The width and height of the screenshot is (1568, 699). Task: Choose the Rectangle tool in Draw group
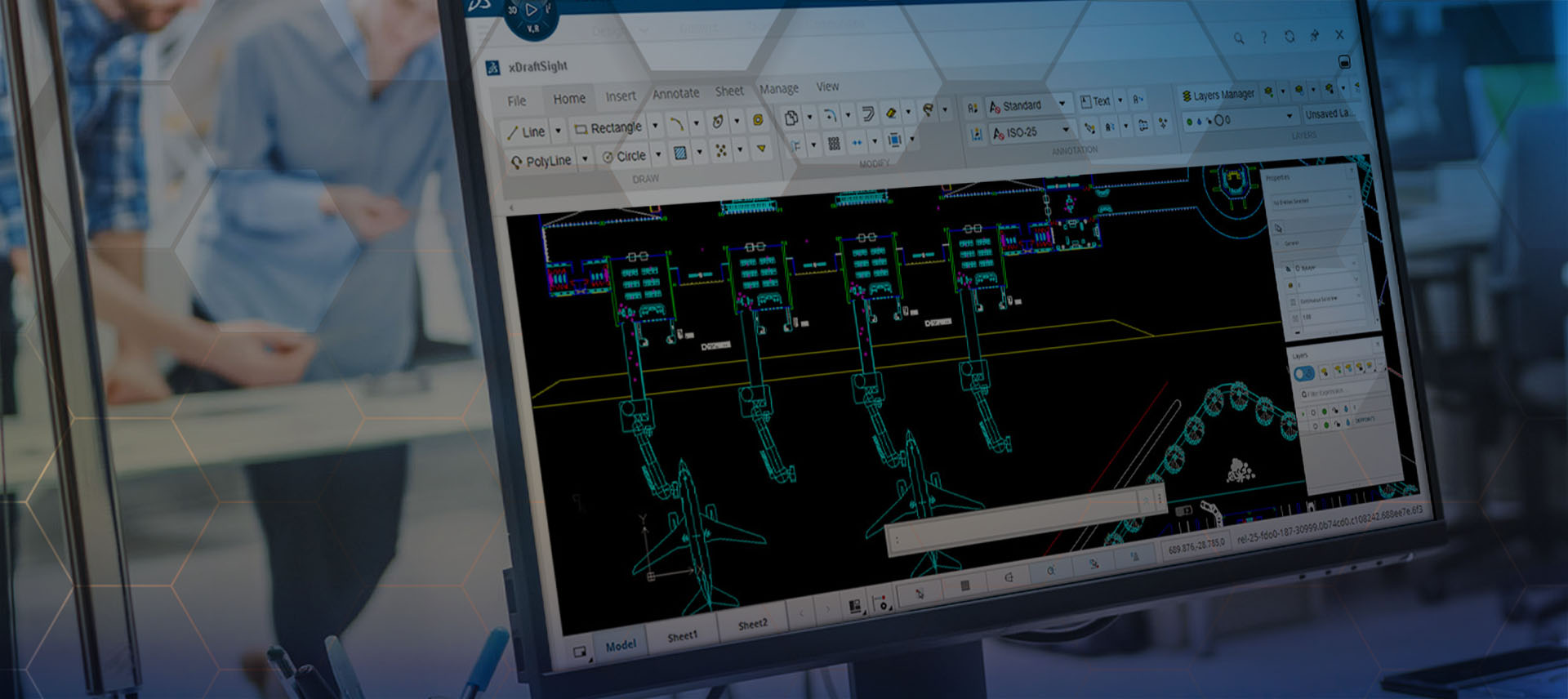pos(608,127)
